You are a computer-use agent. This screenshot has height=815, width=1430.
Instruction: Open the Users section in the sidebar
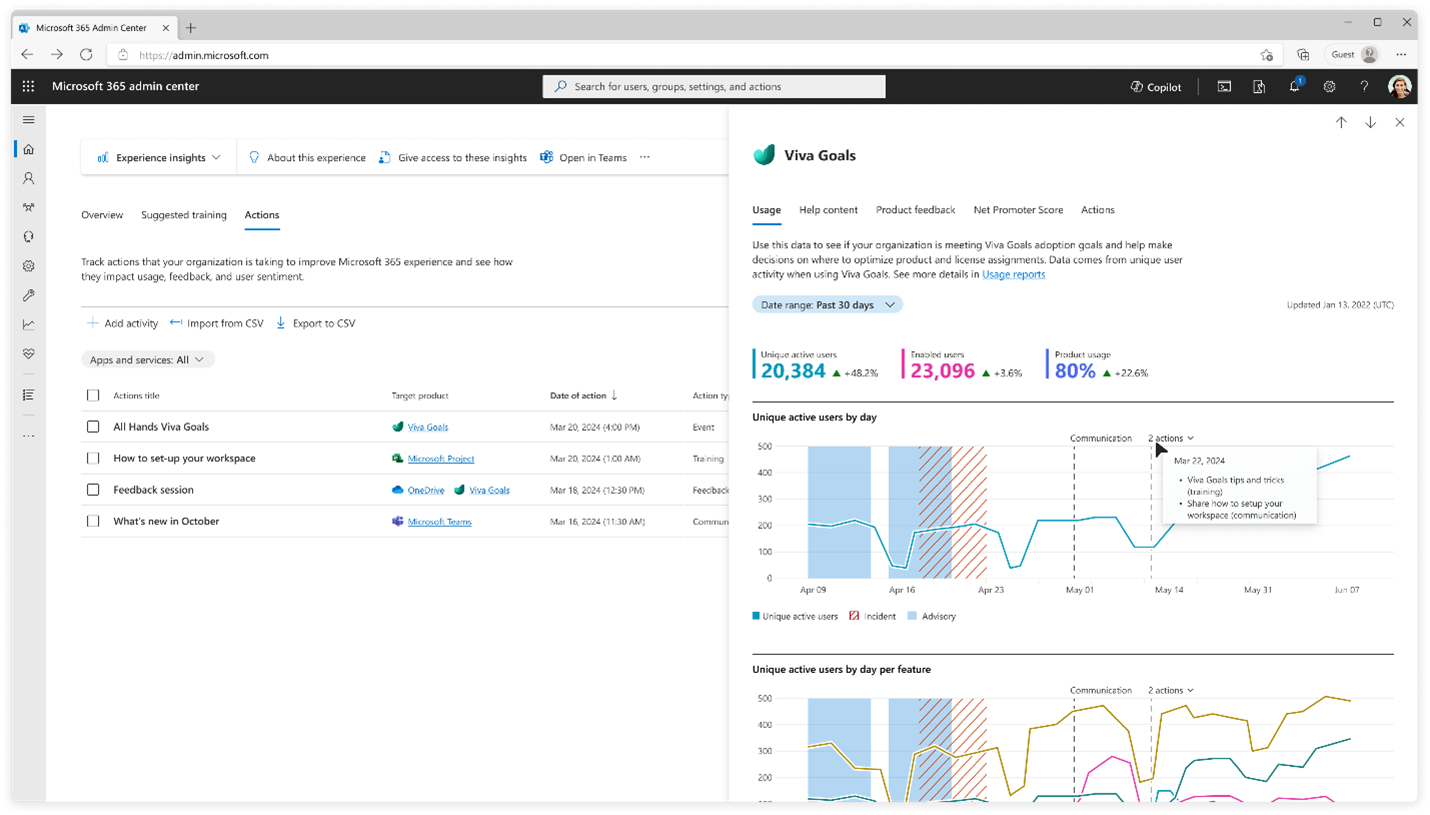(x=28, y=178)
